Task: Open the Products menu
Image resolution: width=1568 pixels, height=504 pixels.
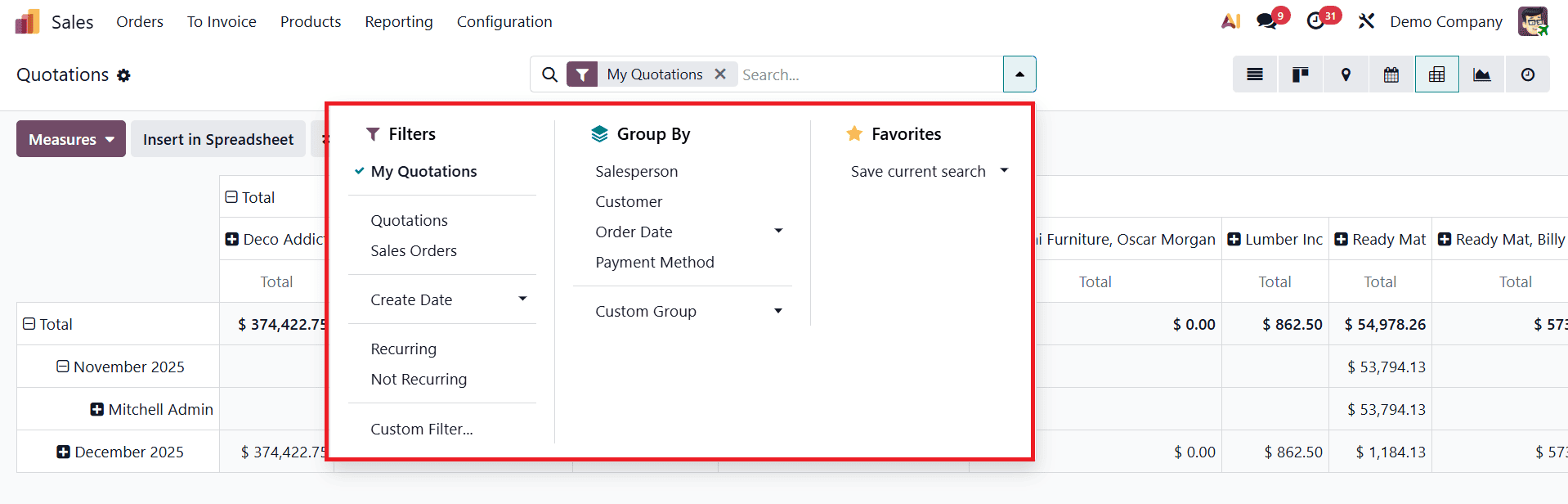Action: click(311, 21)
